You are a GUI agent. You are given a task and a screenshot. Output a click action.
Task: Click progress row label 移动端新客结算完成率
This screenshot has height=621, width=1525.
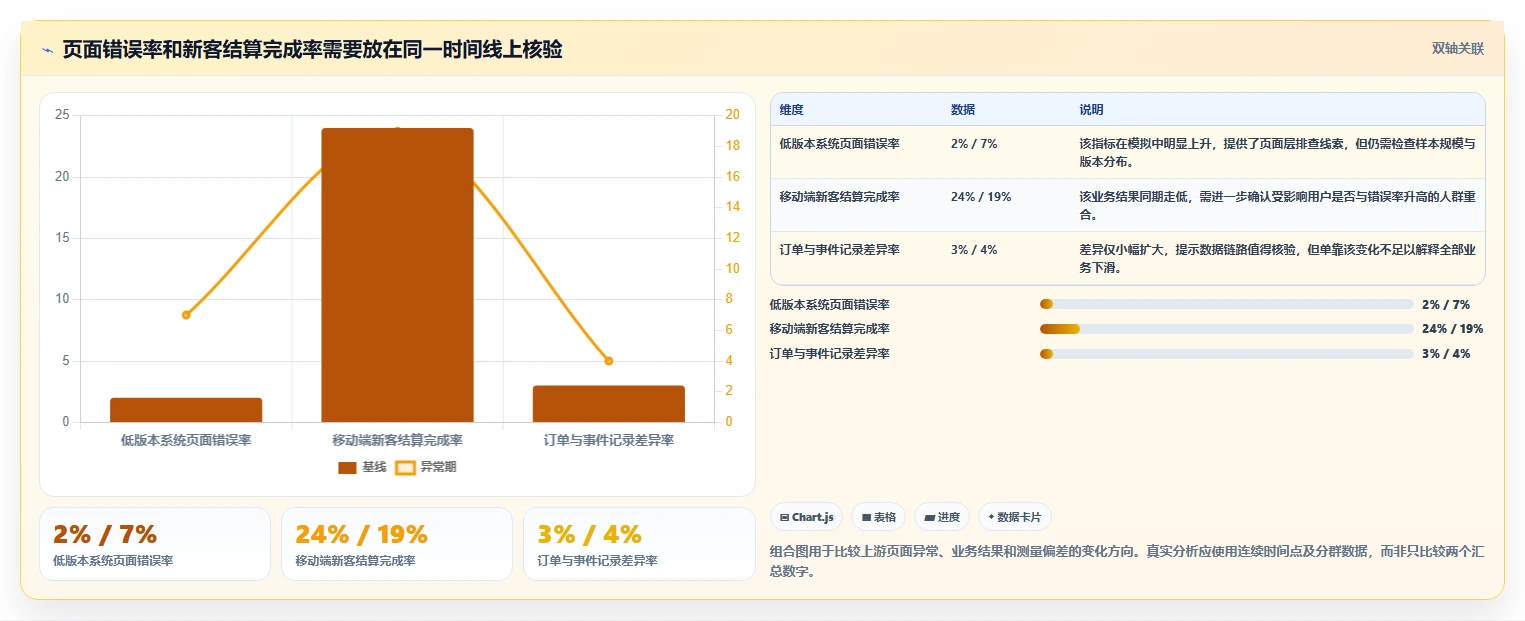point(829,329)
